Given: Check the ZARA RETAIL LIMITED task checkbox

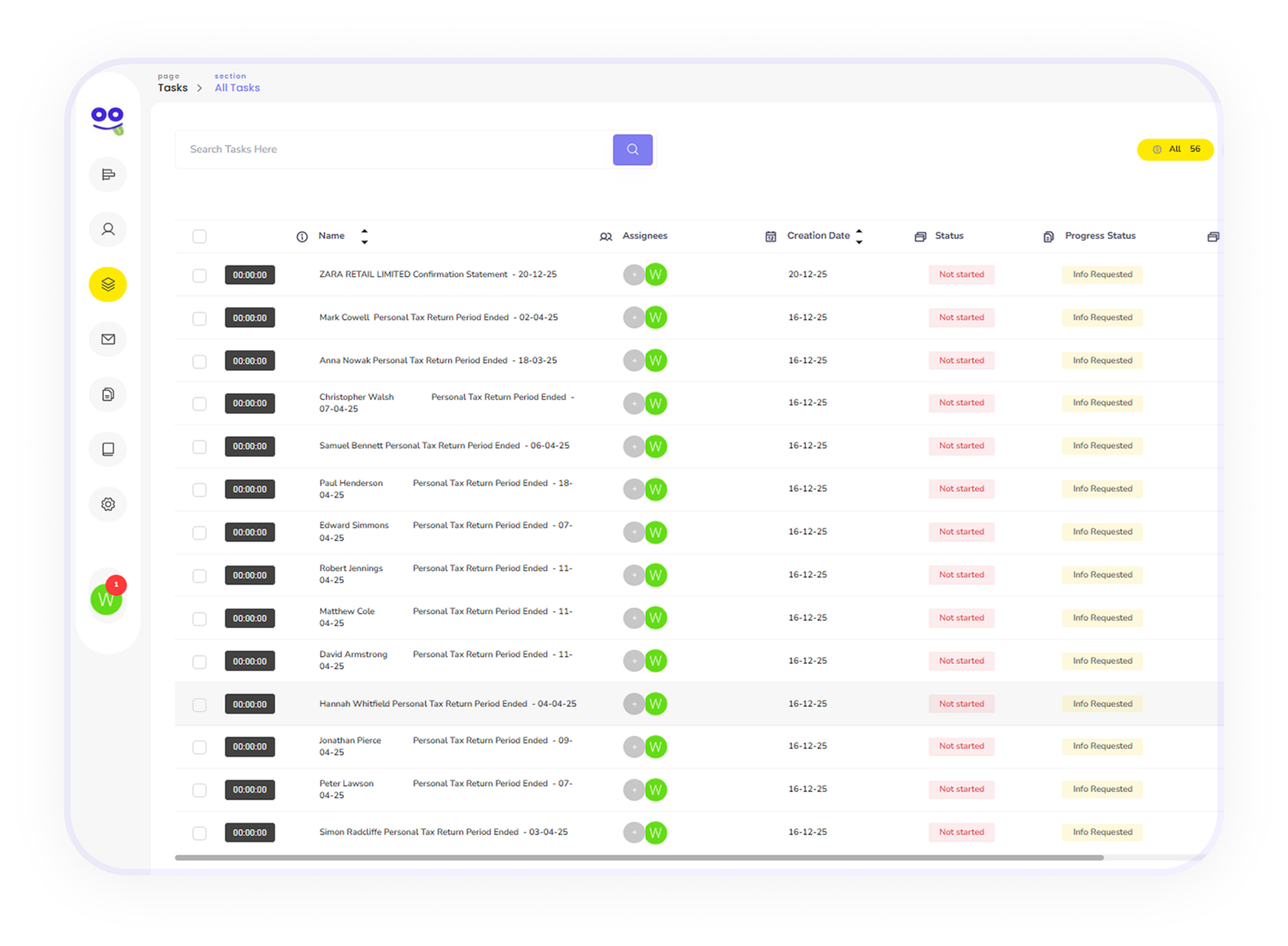Looking at the screenshot, I should (x=199, y=276).
